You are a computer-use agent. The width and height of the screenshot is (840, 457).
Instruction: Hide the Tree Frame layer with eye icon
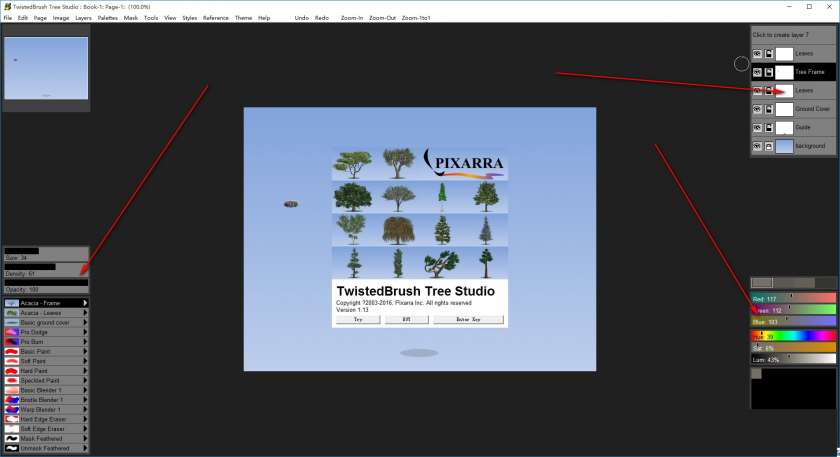[x=757, y=72]
